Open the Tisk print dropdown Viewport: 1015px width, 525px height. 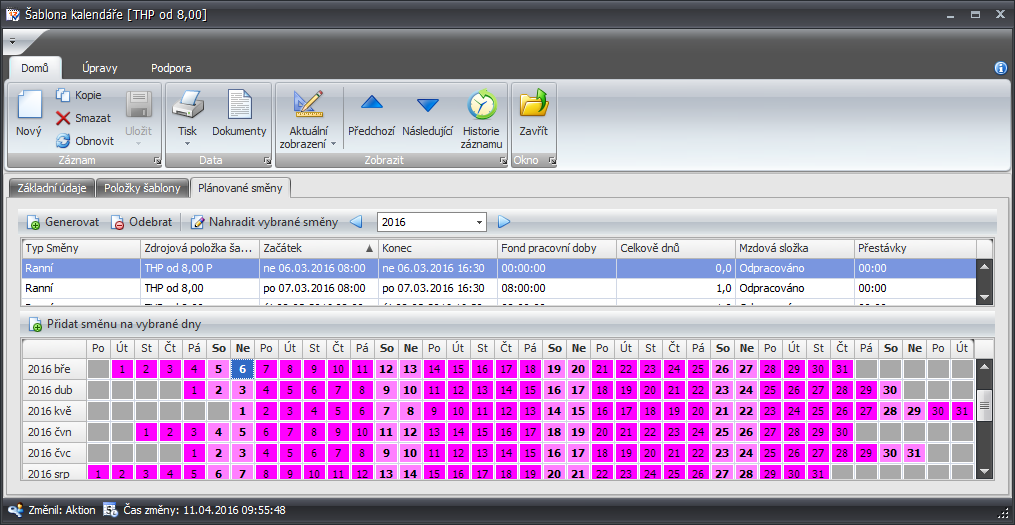[x=187, y=143]
